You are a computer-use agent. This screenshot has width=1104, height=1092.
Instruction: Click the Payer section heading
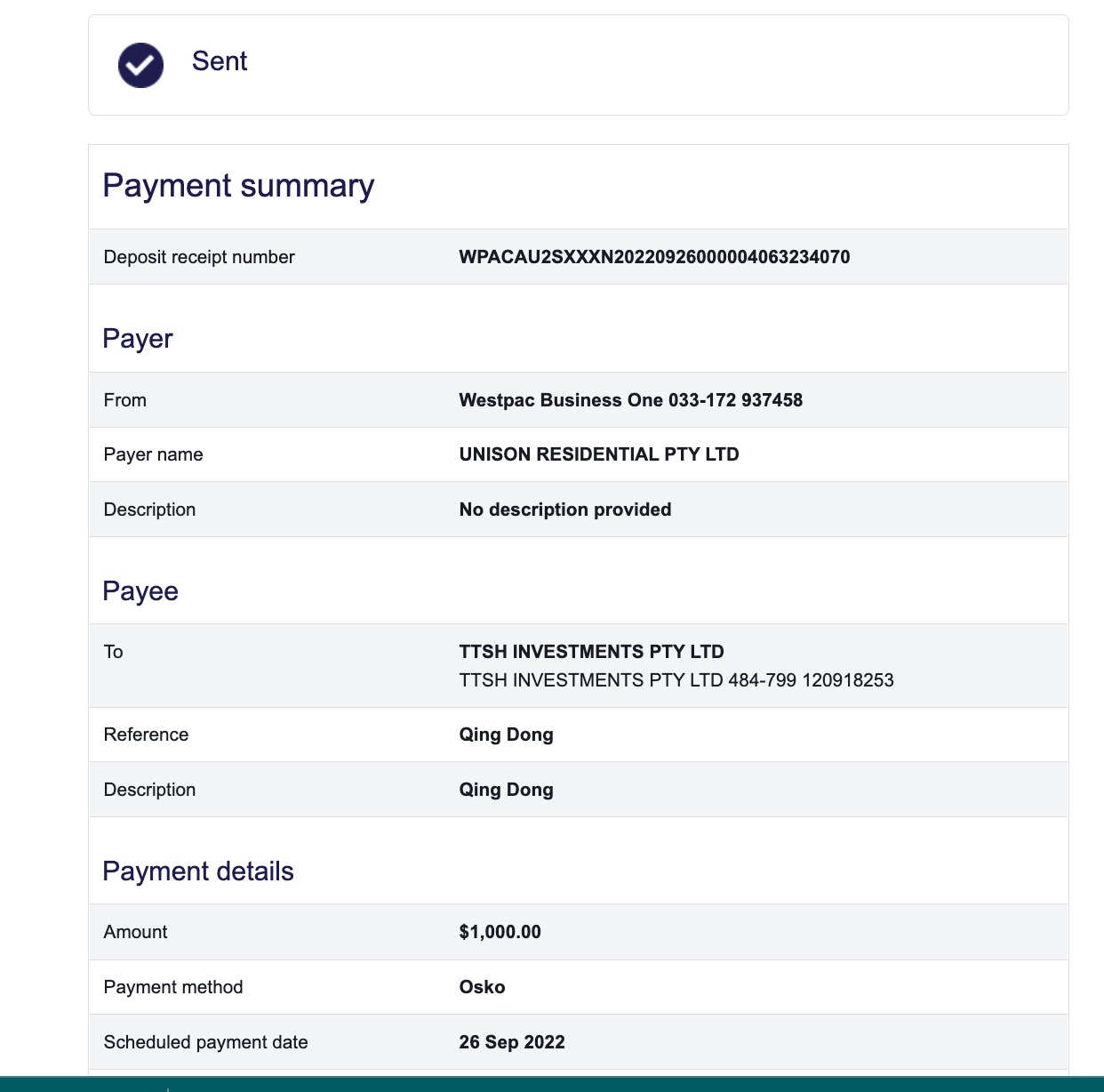[138, 339]
